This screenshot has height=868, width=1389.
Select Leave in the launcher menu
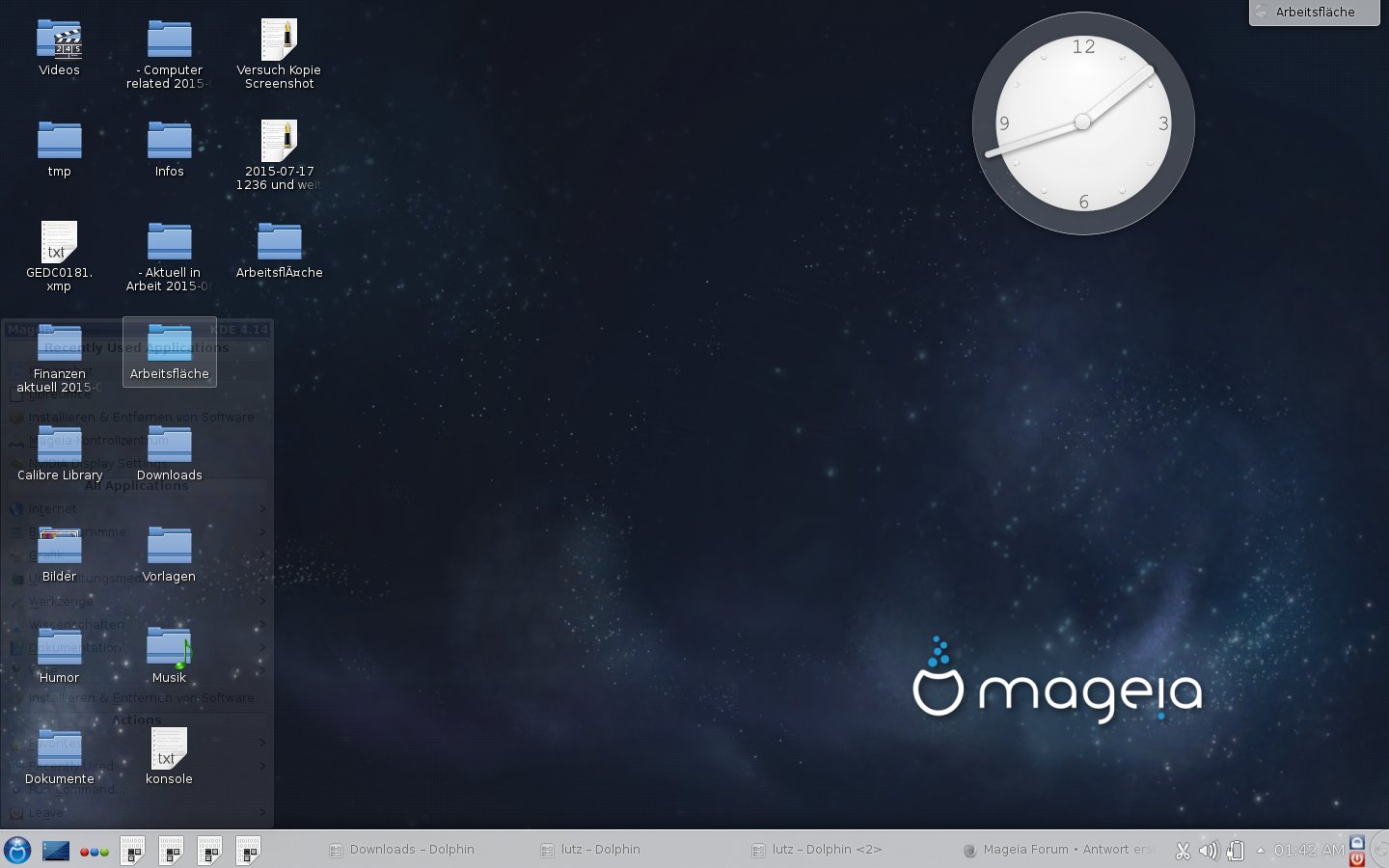click(x=137, y=812)
